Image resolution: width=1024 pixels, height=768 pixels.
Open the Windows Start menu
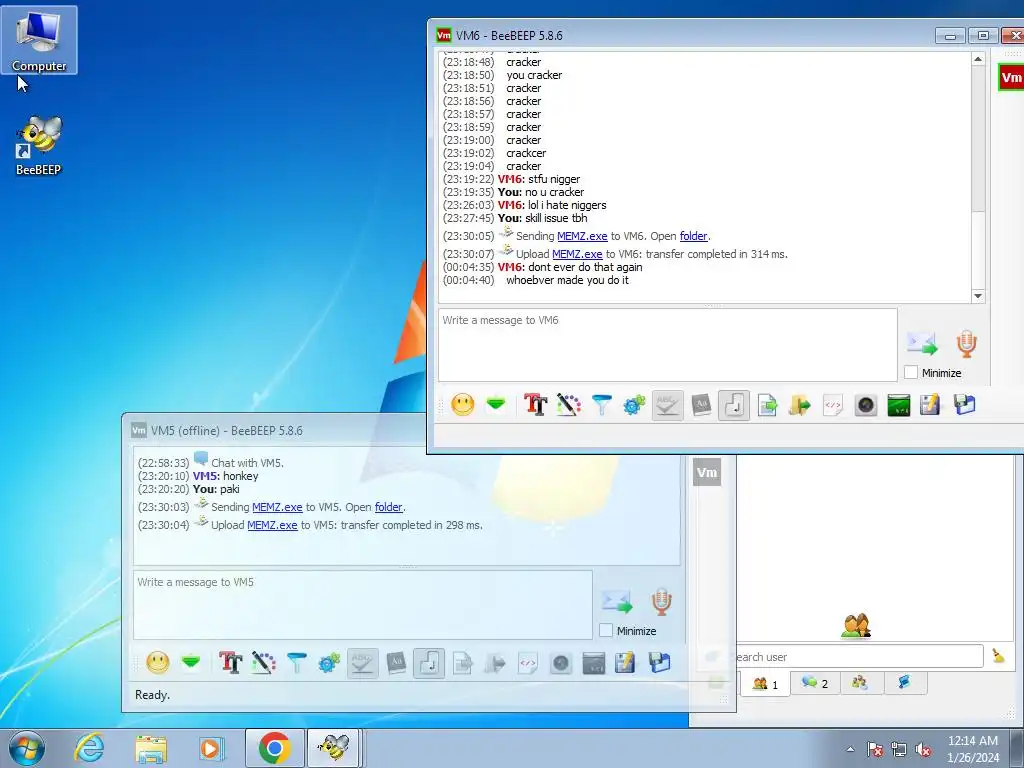coord(27,748)
